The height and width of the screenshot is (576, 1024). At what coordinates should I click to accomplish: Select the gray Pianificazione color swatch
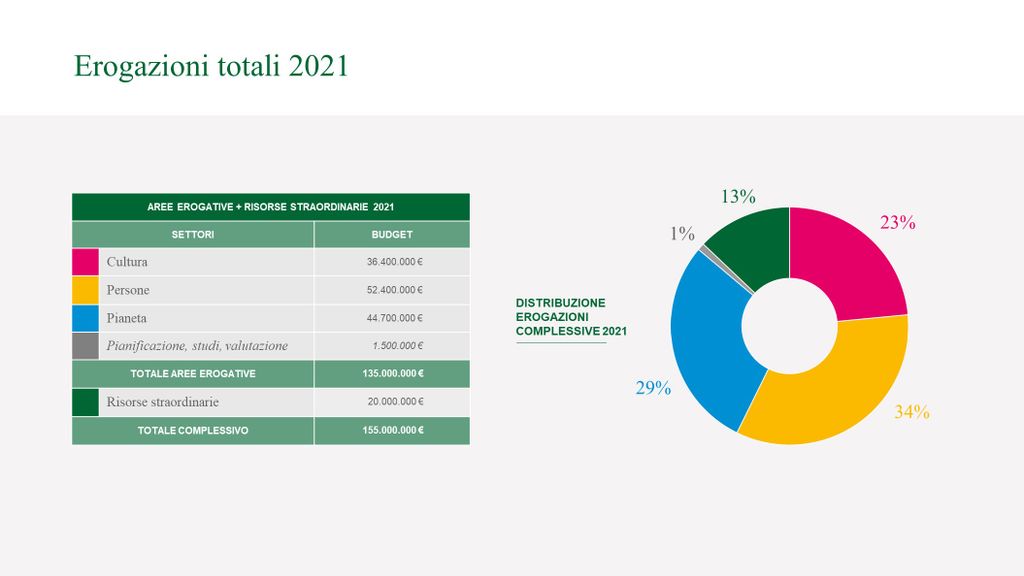pos(85,346)
